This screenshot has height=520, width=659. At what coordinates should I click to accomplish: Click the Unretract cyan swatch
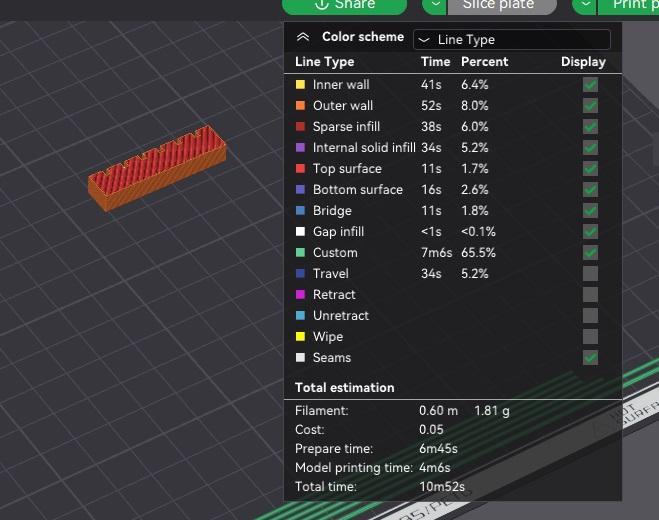coord(300,316)
